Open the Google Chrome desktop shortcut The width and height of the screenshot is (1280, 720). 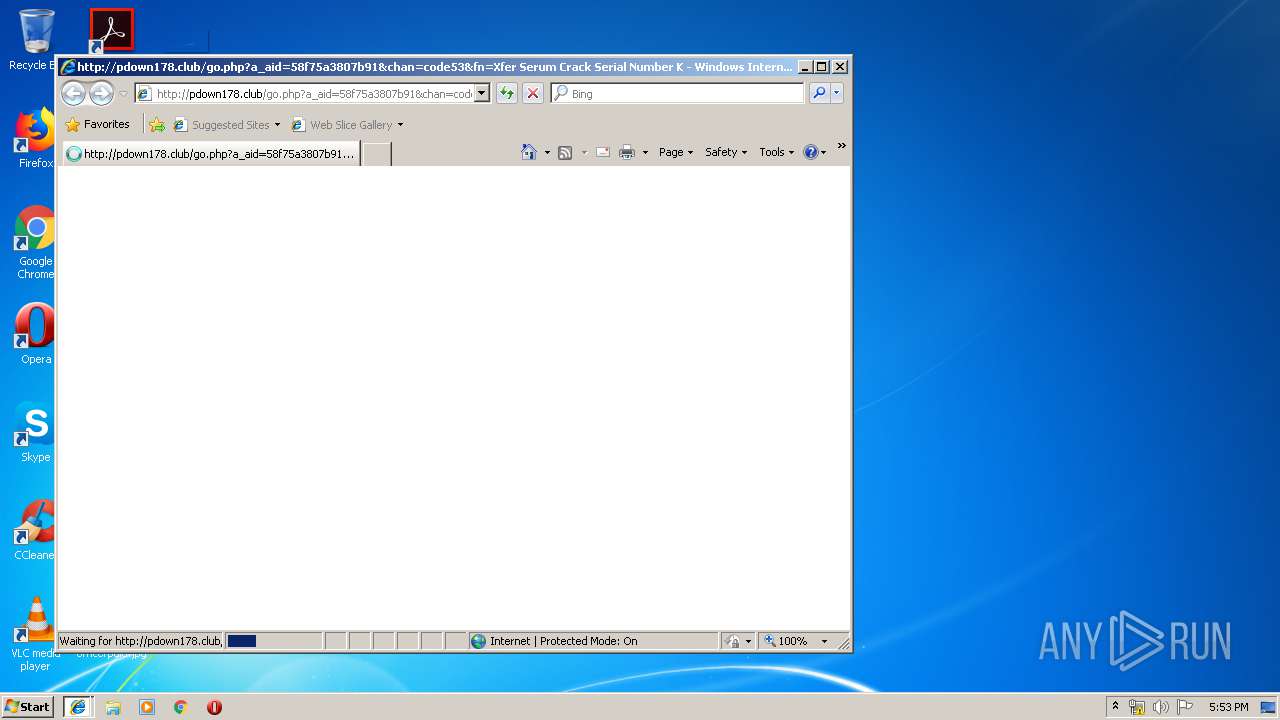35,243
